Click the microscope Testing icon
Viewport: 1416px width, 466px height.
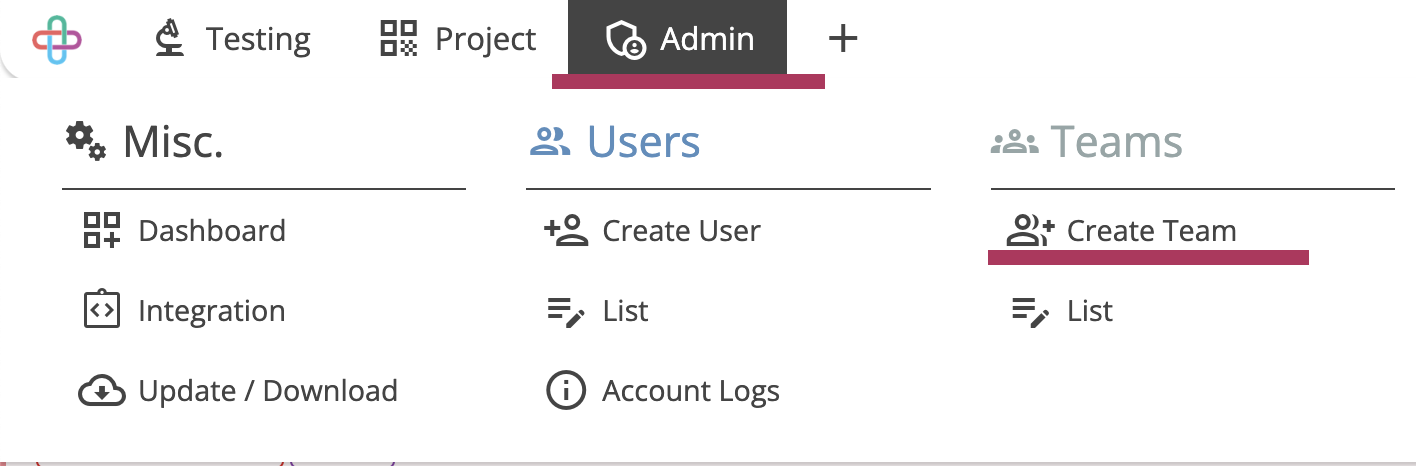tap(170, 39)
